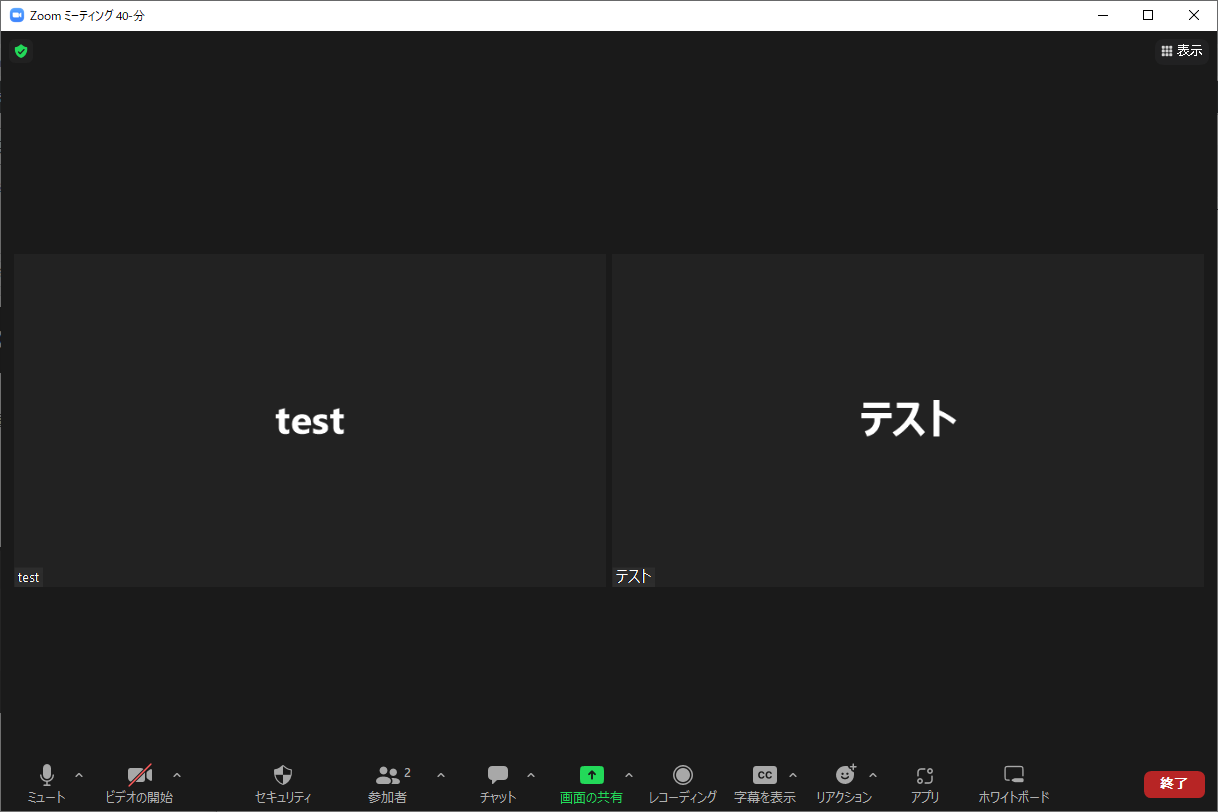Expand video options arrow next to camera
This screenshot has height=812, width=1218.
coord(177,775)
